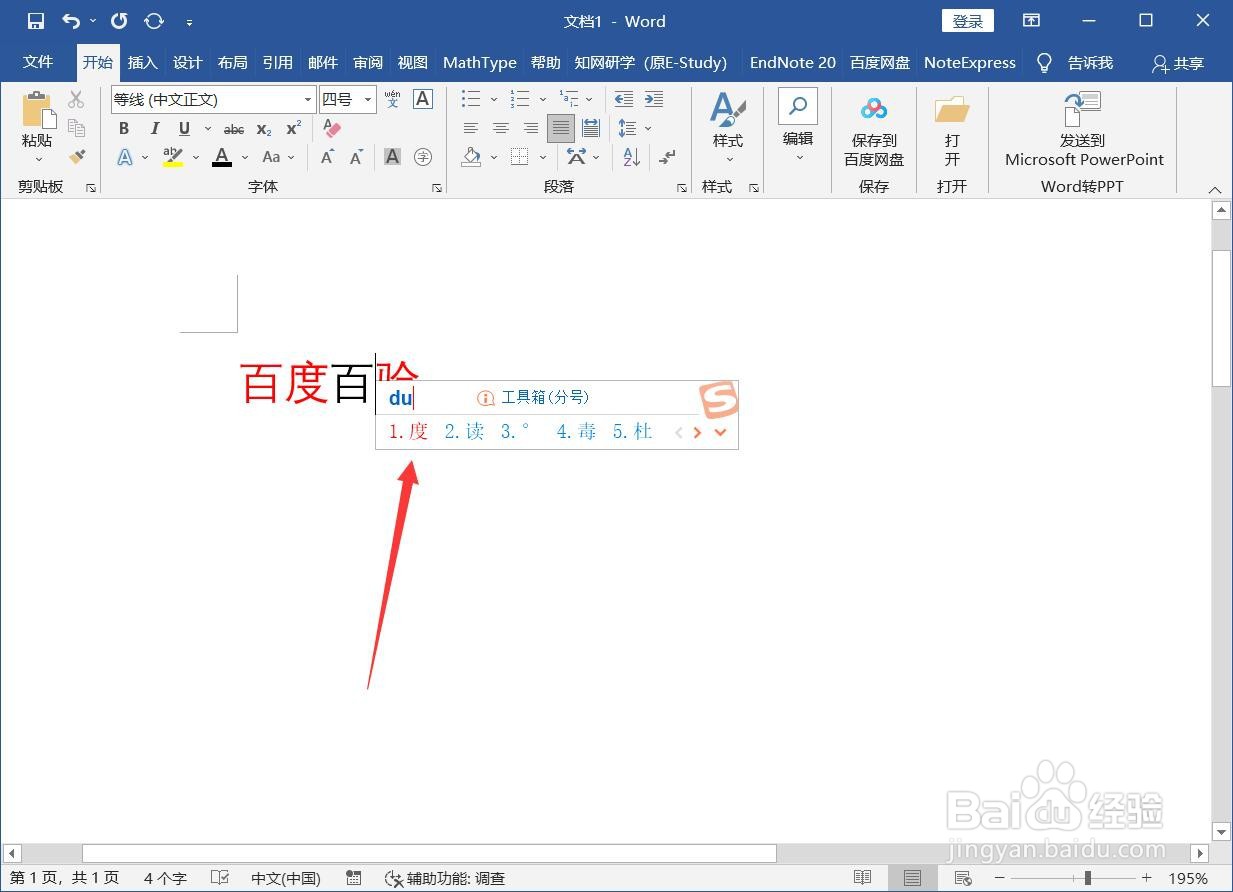The width and height of the screenshot is (1233, 892).
Task: Toggle character shading A
Action: pos(392,157)
